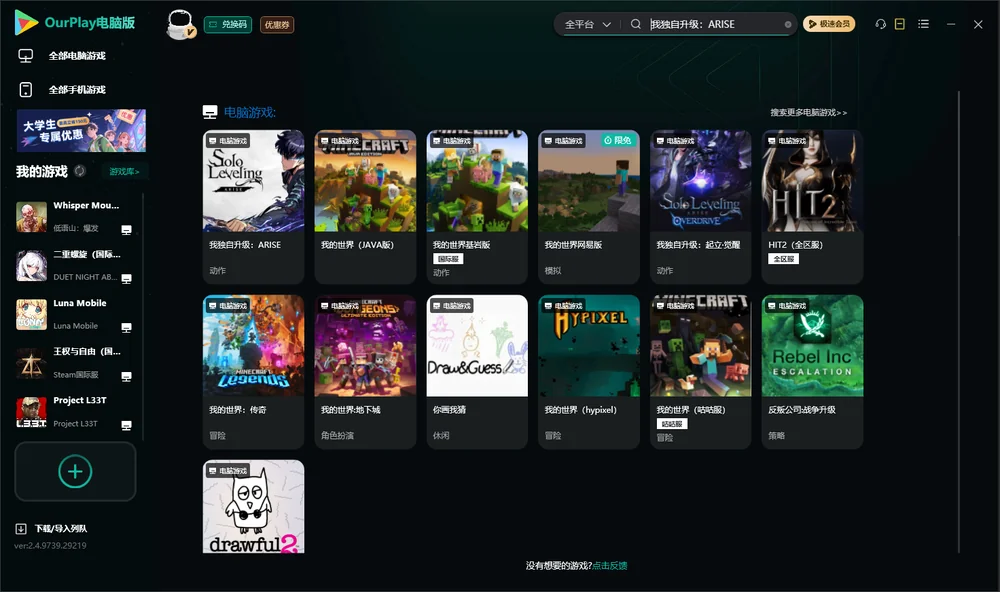Click the 点击反馈 feedback link
Screen dimensions: 1000x592
(x=610, y=566)
